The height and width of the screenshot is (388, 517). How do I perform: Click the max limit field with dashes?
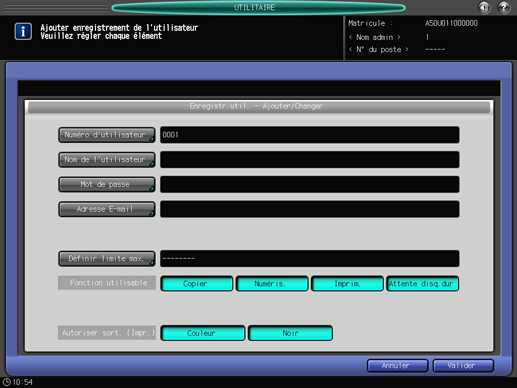pos(310,259)
